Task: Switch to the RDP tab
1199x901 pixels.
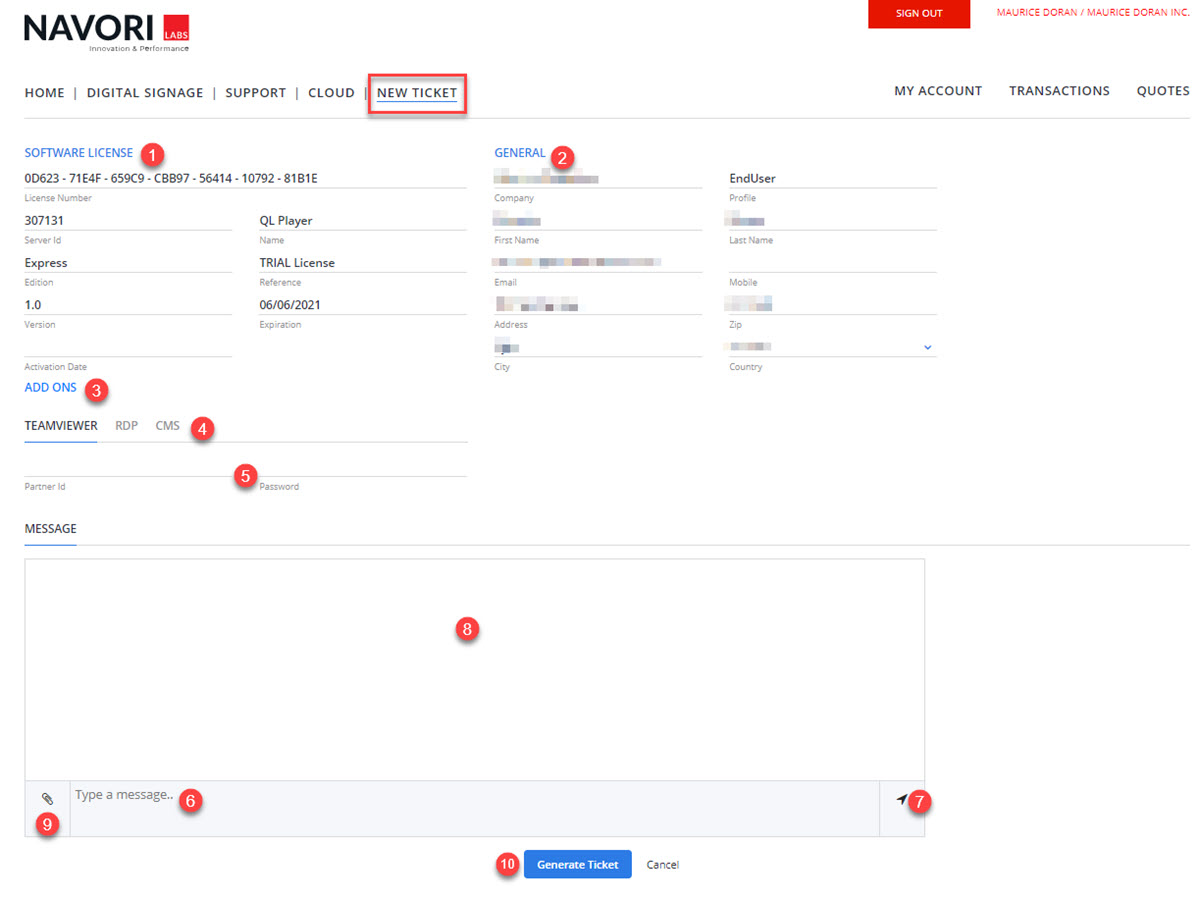Action: [x=126, y=426]
